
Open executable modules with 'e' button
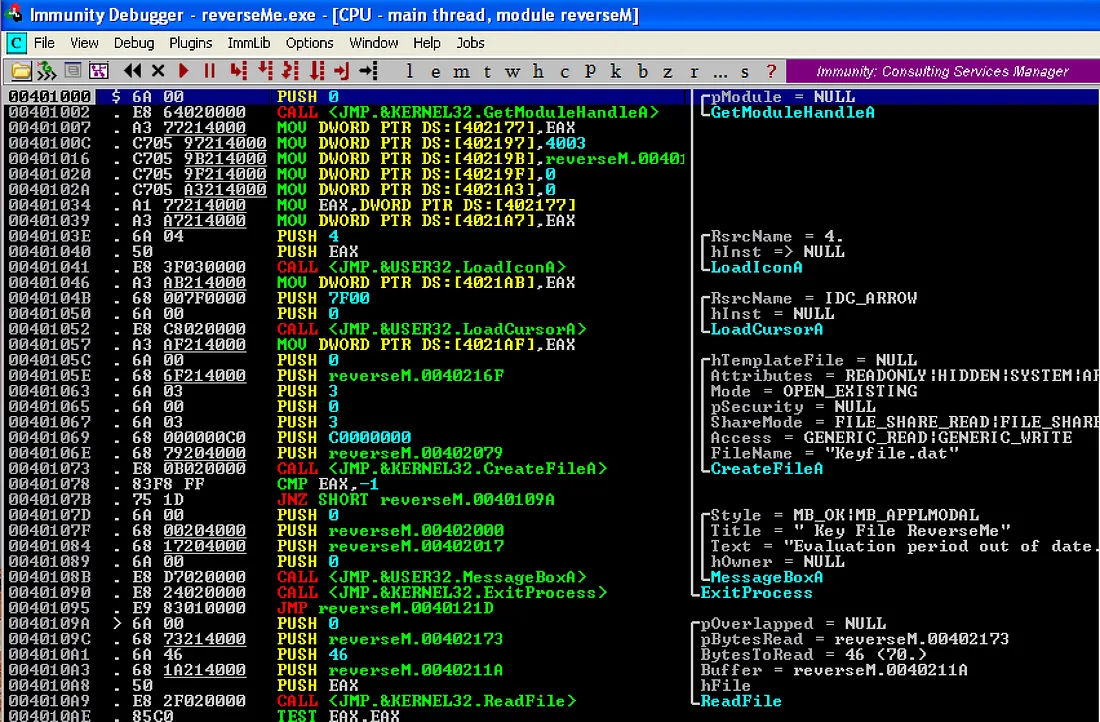pyautogui.click(x=434, y=71)
